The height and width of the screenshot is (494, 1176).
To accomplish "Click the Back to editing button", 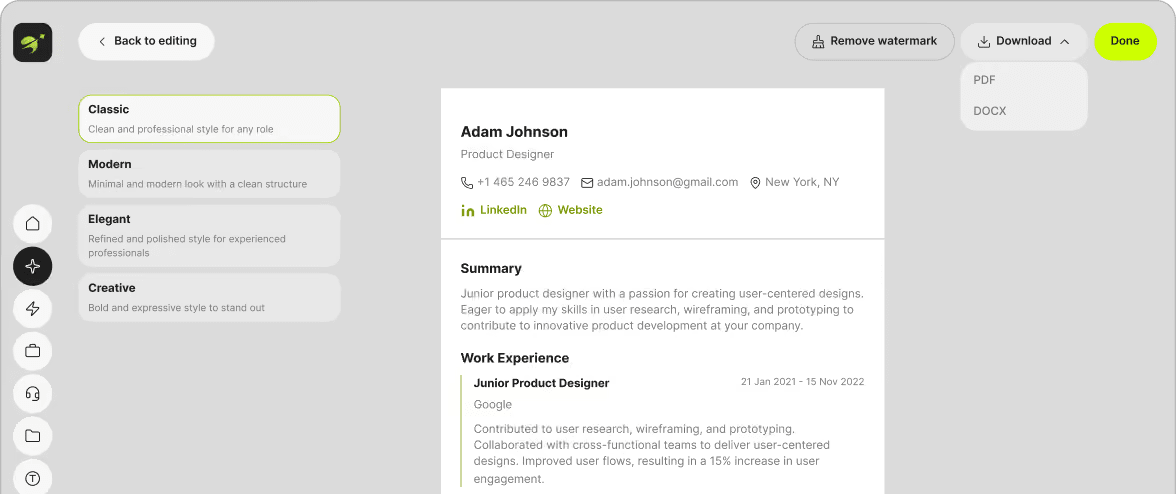I will pyautogui.click(x=146, y=41).
